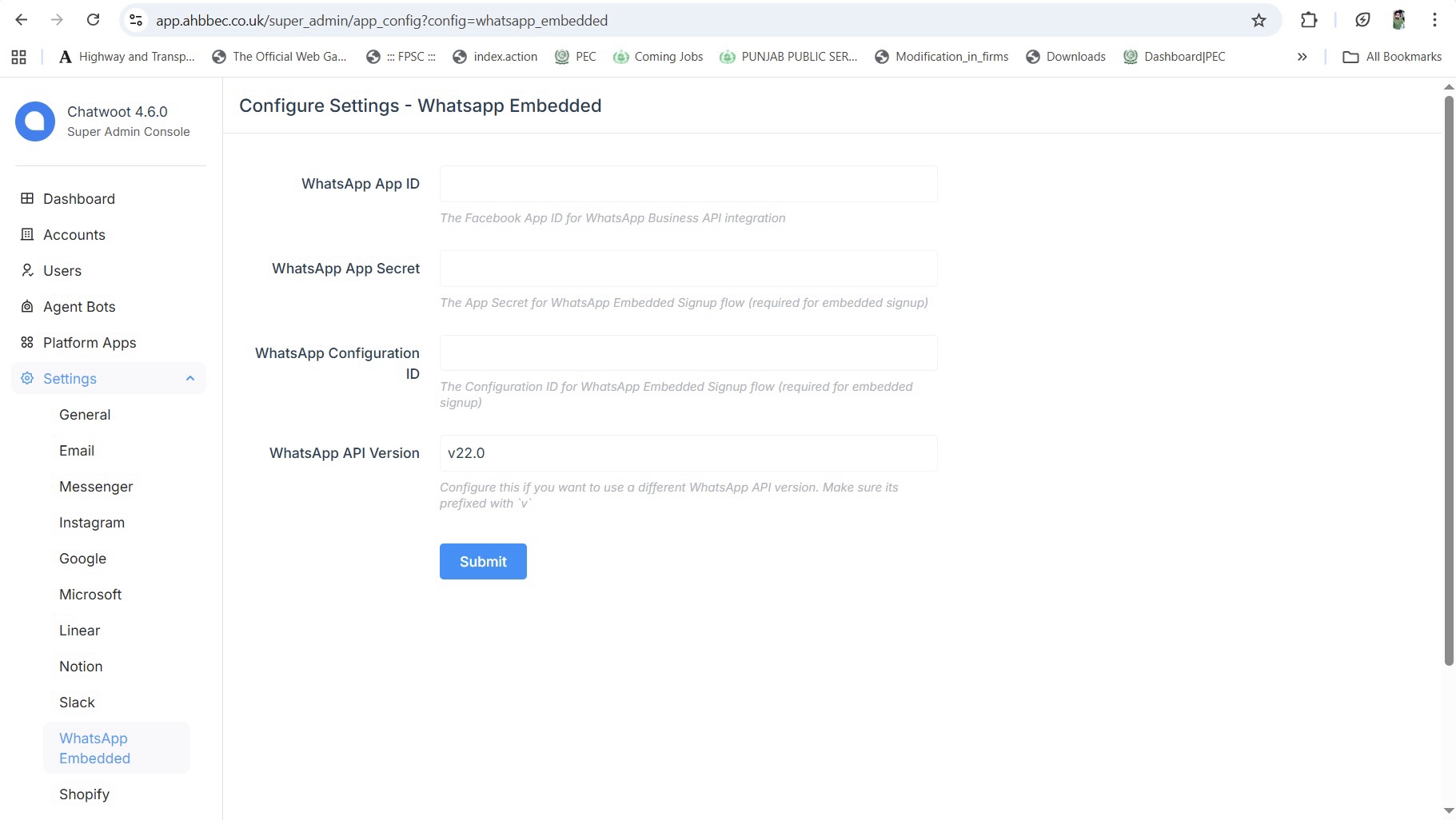
Task: Click the Chatwoot logo icon
Action: coord(35,121)
